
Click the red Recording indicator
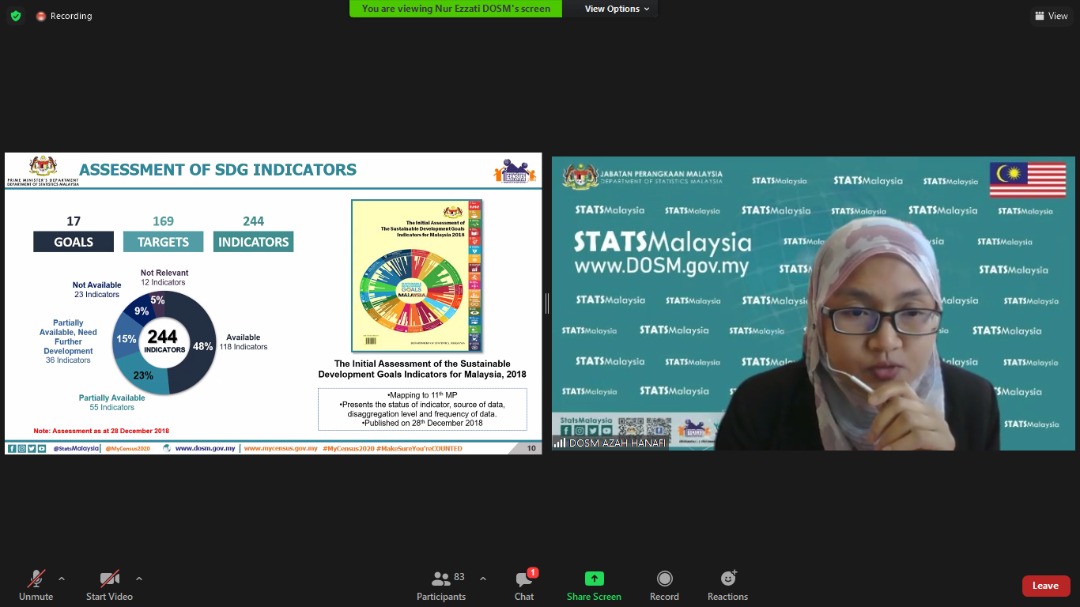(64, 16)
